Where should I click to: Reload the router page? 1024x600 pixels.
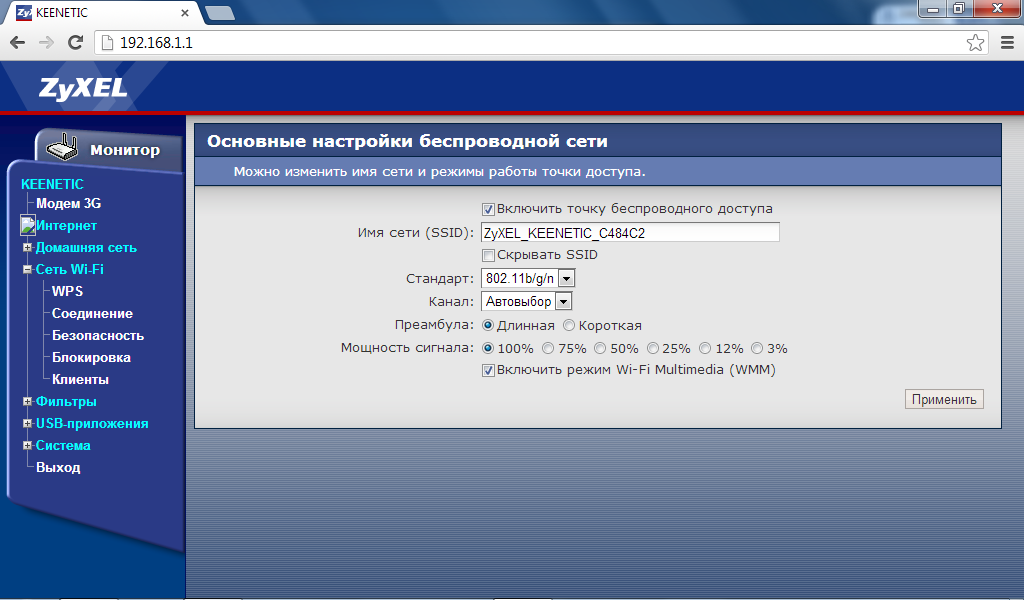tap(76, 43)
